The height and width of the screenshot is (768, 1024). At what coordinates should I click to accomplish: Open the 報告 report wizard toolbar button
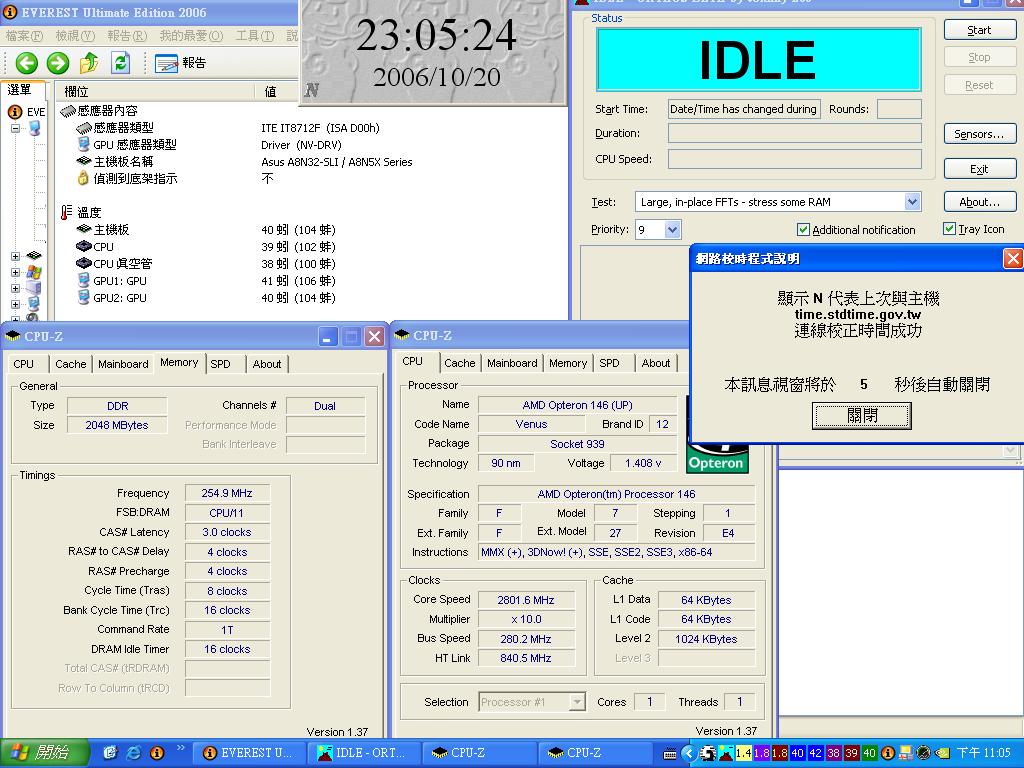[x=180, y=63]
